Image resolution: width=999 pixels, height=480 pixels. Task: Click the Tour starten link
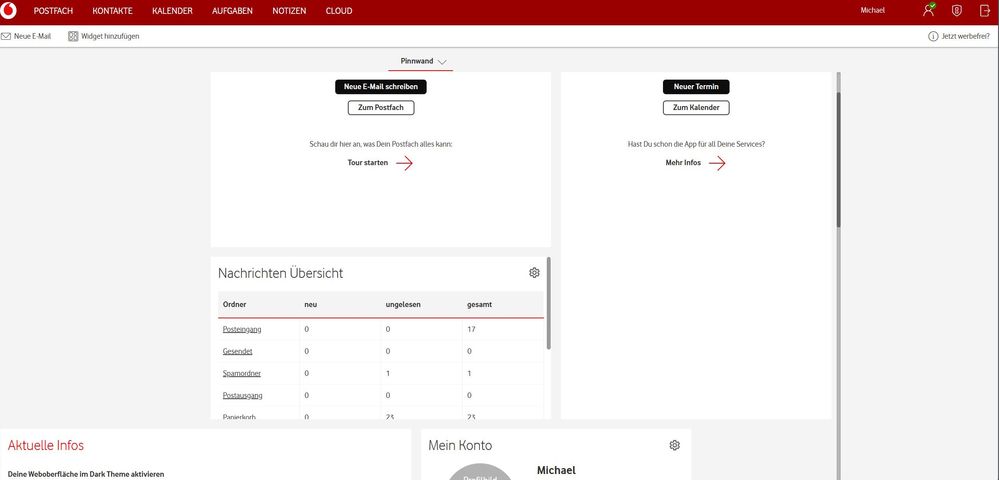(x=368, y=163)
